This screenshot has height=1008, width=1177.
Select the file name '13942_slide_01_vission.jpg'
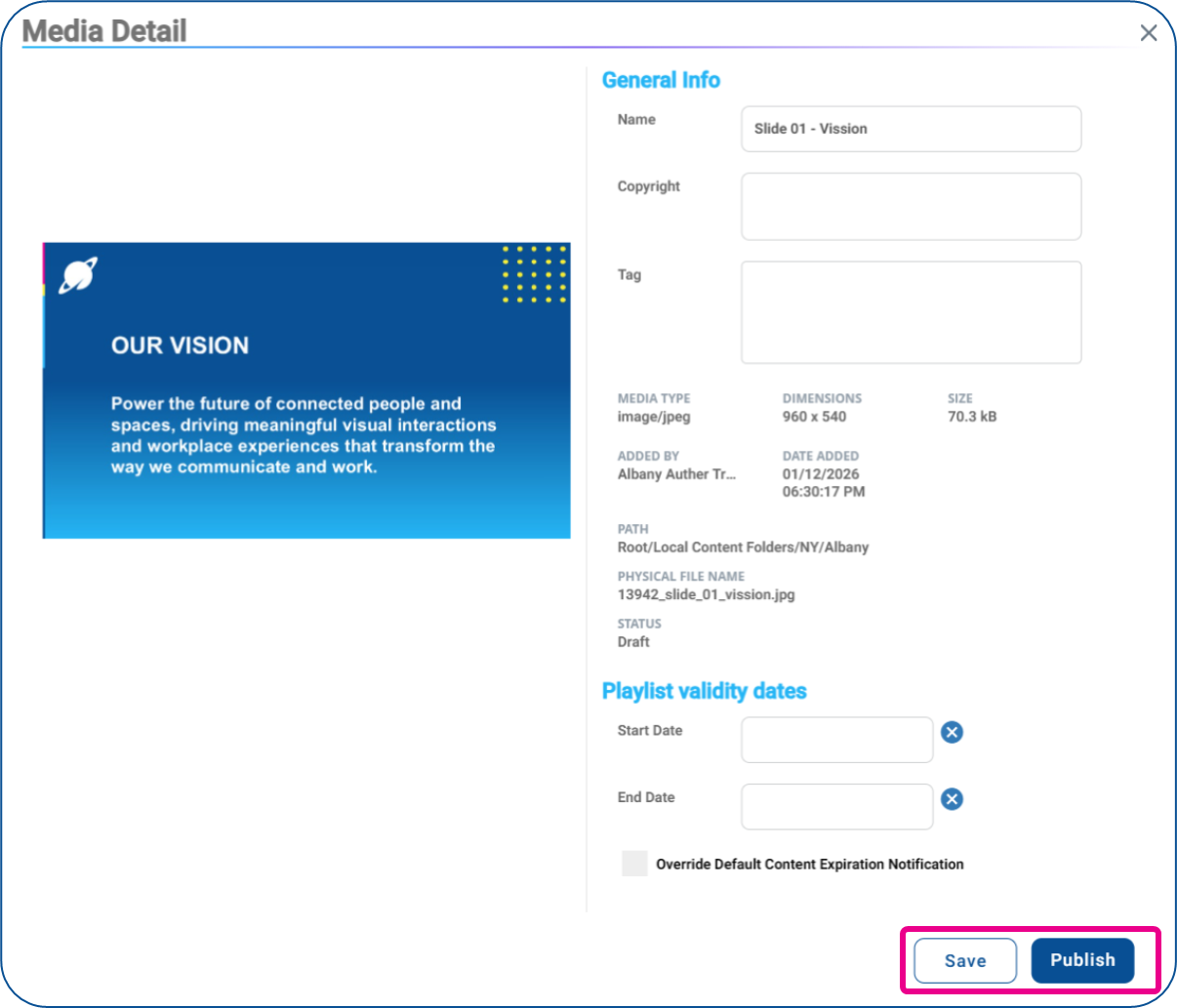(706, 594)
